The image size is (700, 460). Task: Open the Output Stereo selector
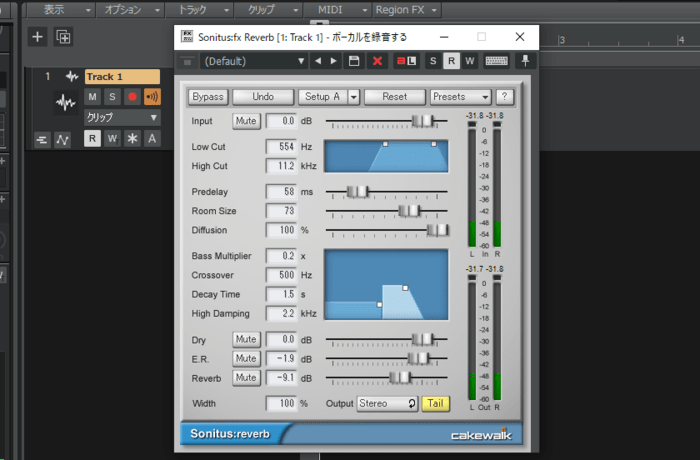click(387, 404)
